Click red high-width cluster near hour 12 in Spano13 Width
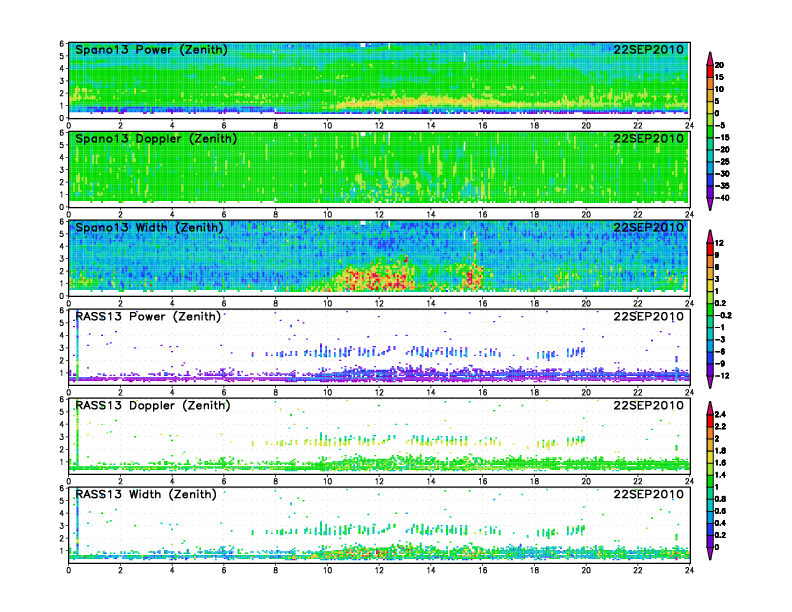 (x=376, y=277)
